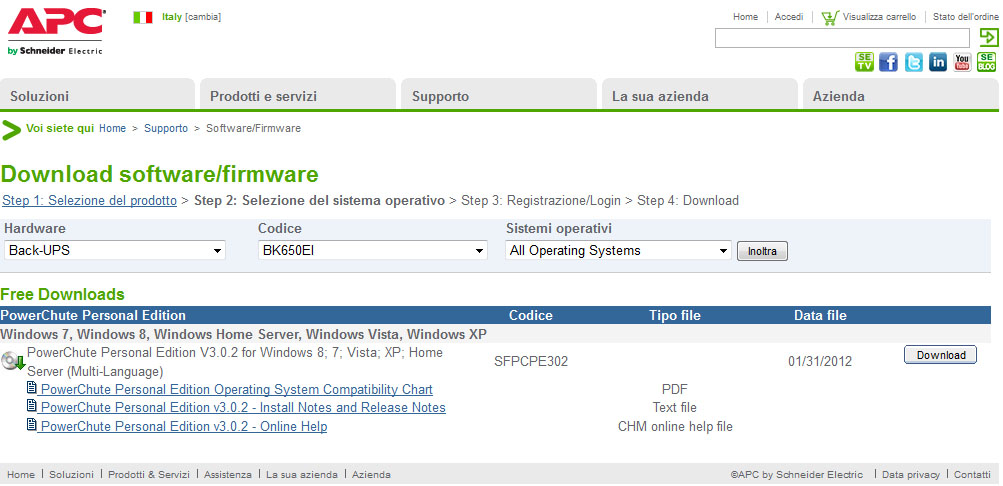1003x486 pixels.
Task: Click the SE TV icon
Action: (864, 62)
